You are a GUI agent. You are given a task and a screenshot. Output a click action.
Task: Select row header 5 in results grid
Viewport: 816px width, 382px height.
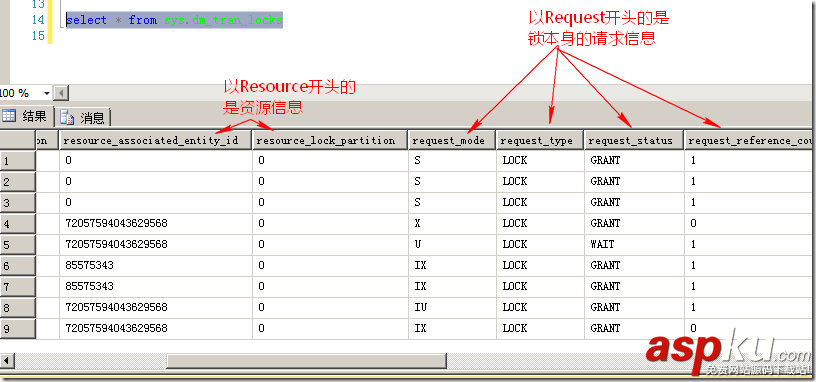pyautogui.click(x=18, y=245)
